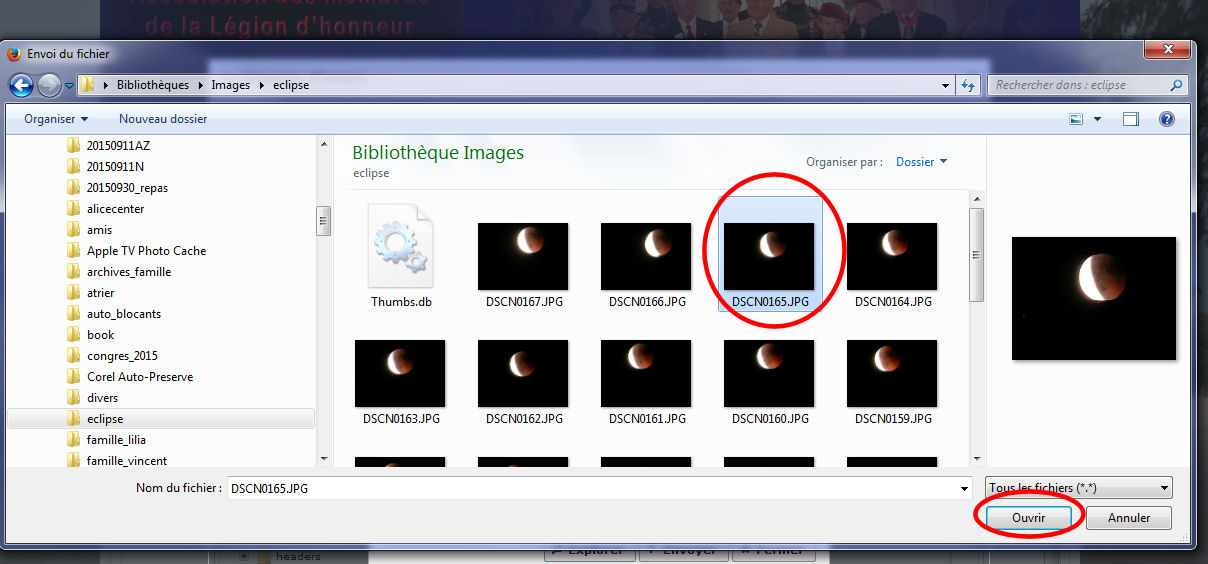The height and width of the screenshot is (564, 1208).
Task: Select thumbnail DSCN0161.JPG
Action: tap(646, 373)
